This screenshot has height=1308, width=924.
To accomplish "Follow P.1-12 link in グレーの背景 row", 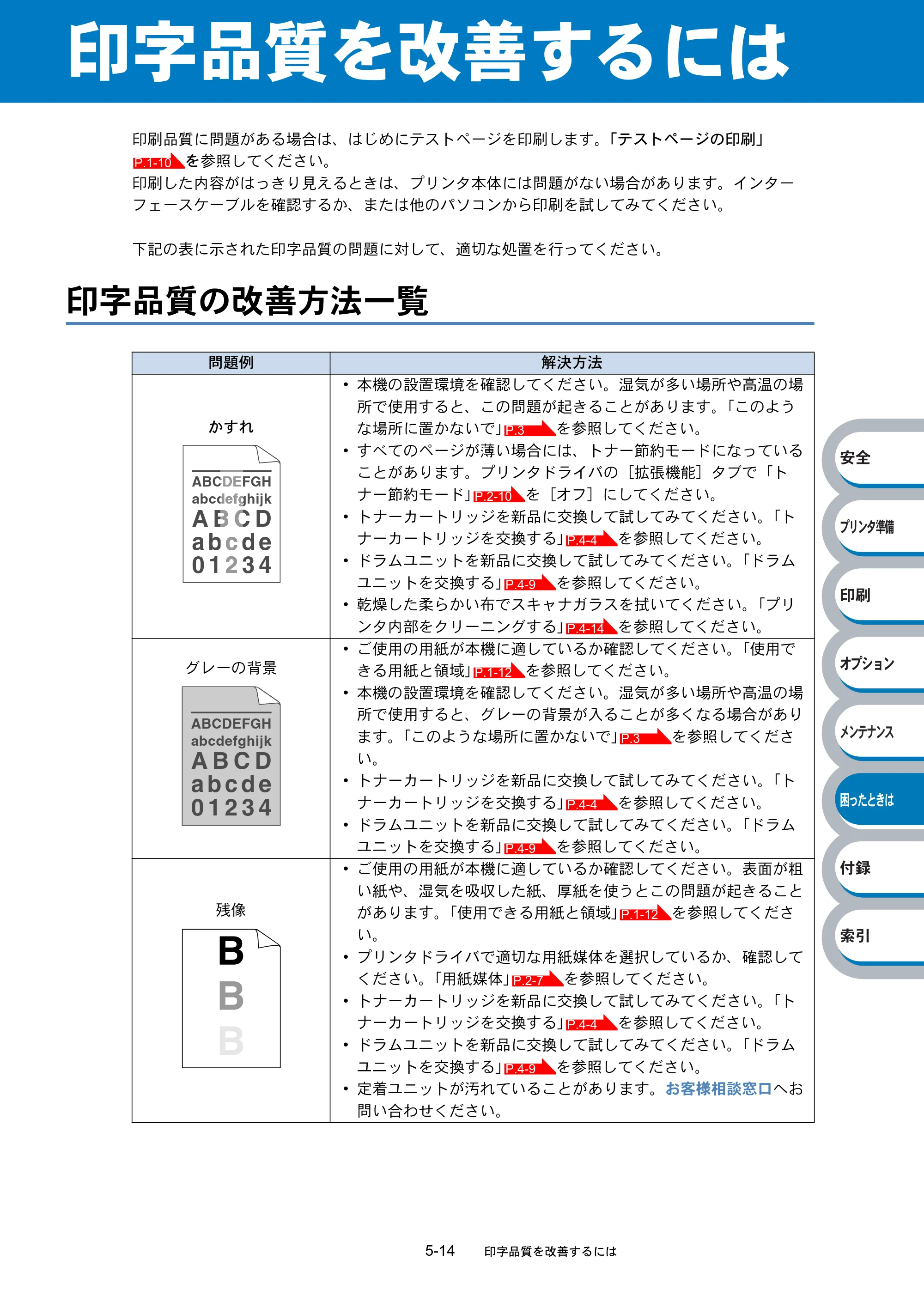I will click(x=499, y=671).
